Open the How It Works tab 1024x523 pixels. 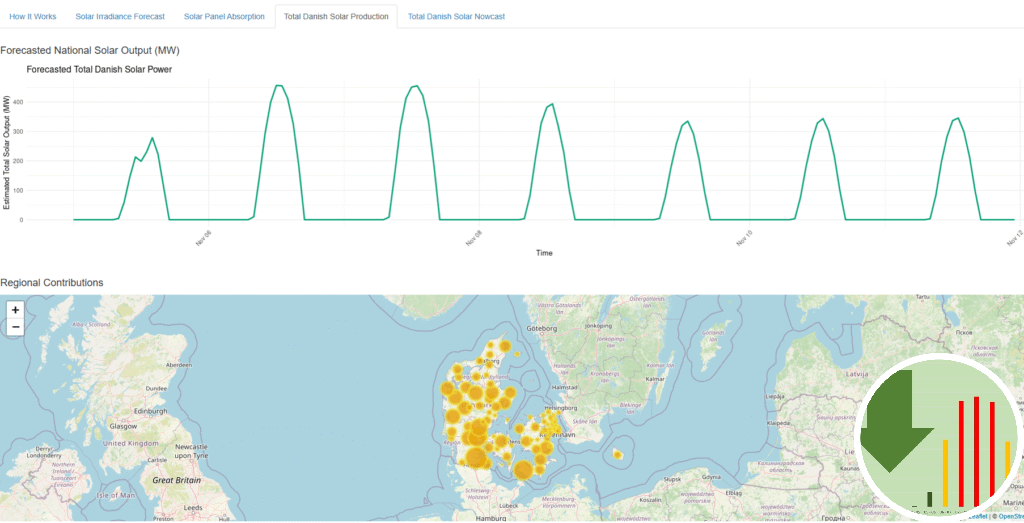(33, 17)
